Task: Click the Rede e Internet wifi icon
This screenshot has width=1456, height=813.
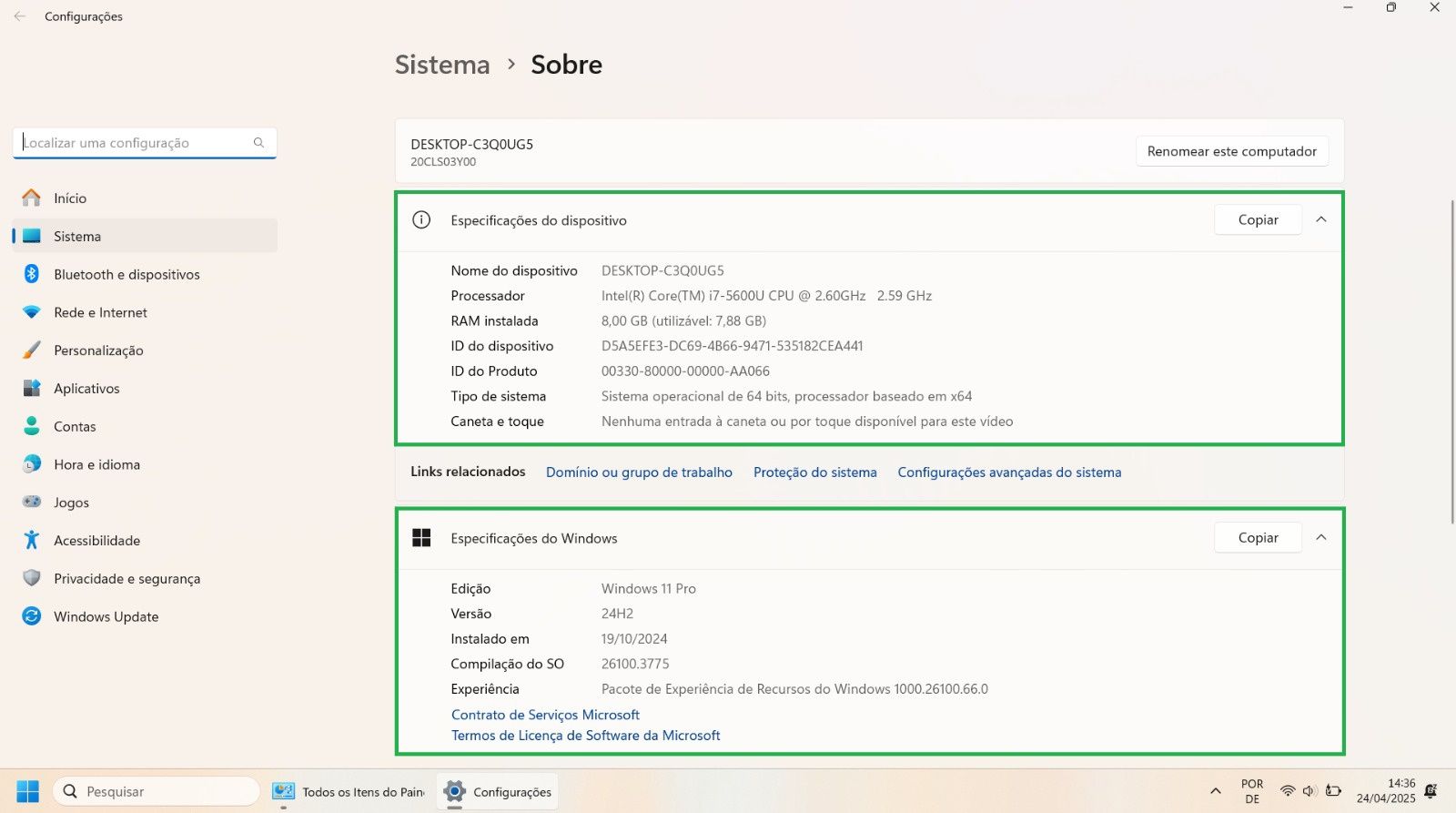Action: tap(32, 312)
